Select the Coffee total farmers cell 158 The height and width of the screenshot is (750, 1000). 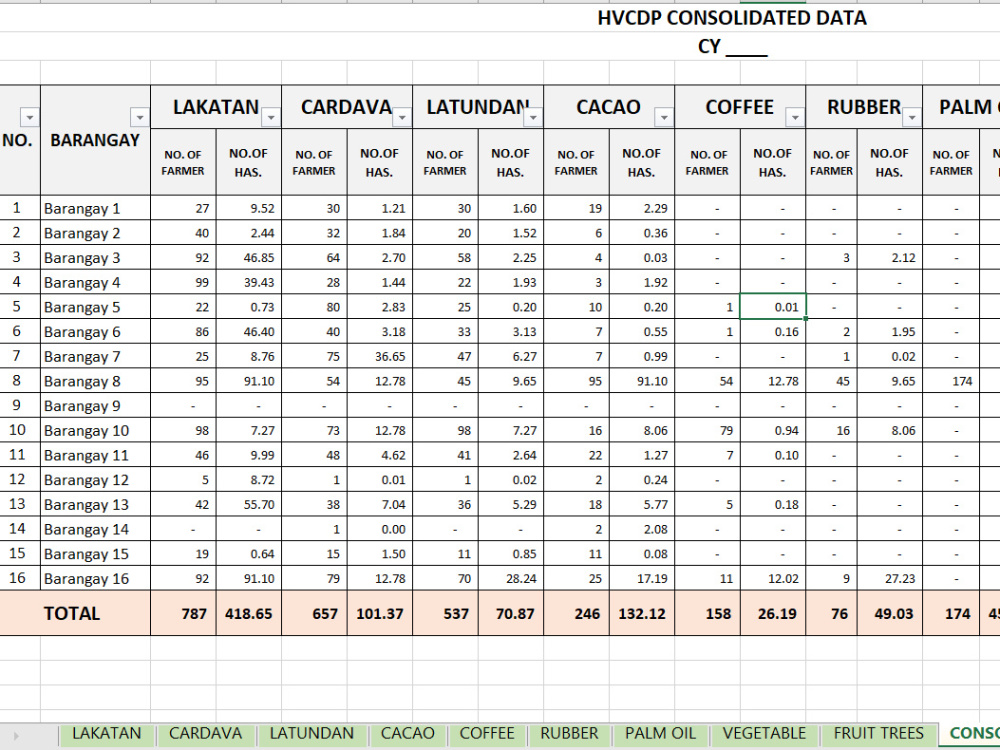coord(708,613)
